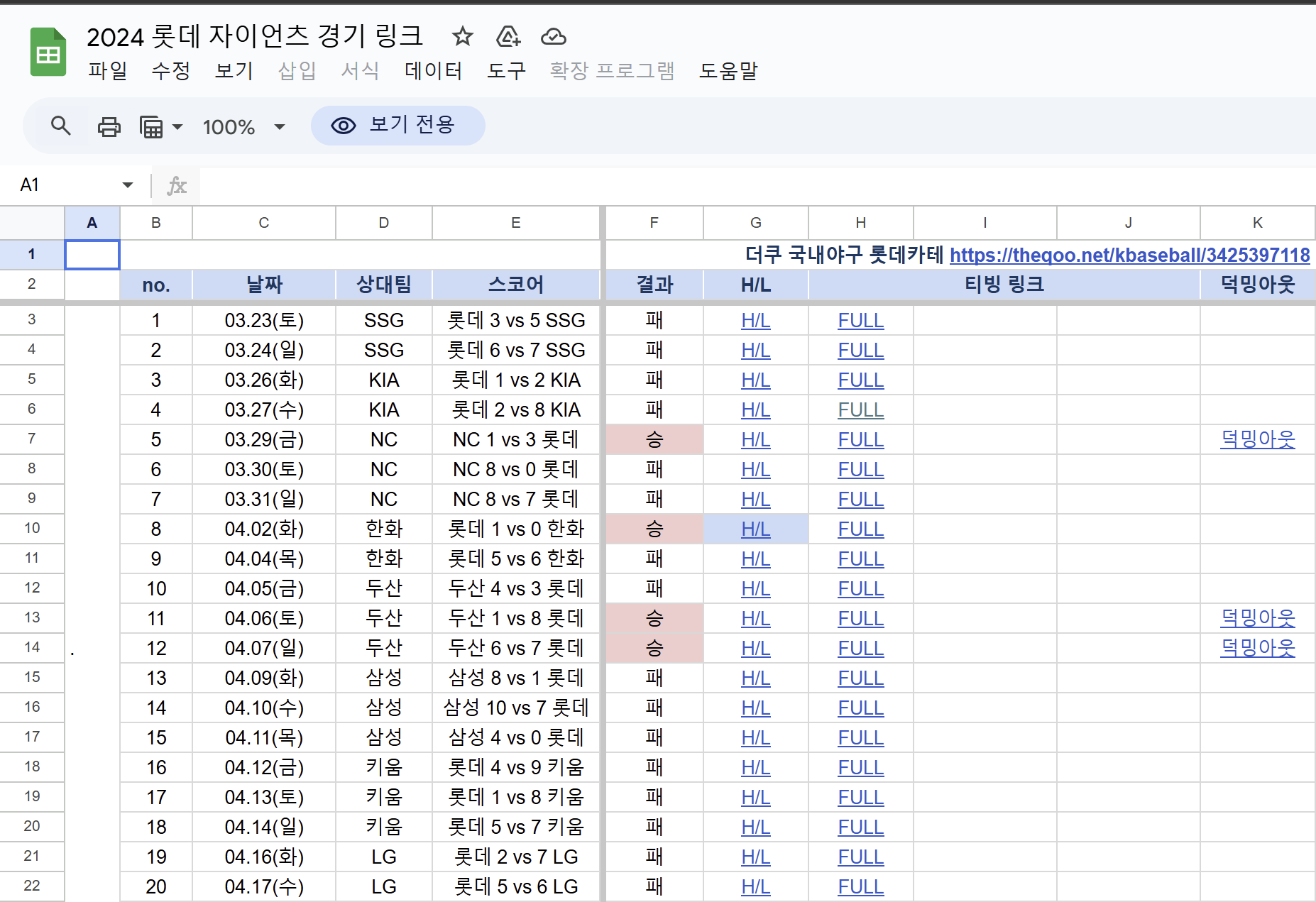Click the 결과 header cell
Viewport: 1316px width, 902px height.
click(654, 285)
